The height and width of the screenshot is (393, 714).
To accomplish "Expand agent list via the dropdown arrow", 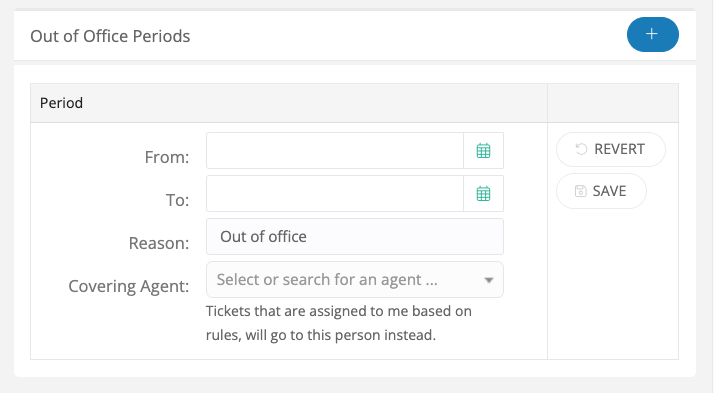I will (x=489, y=280).
